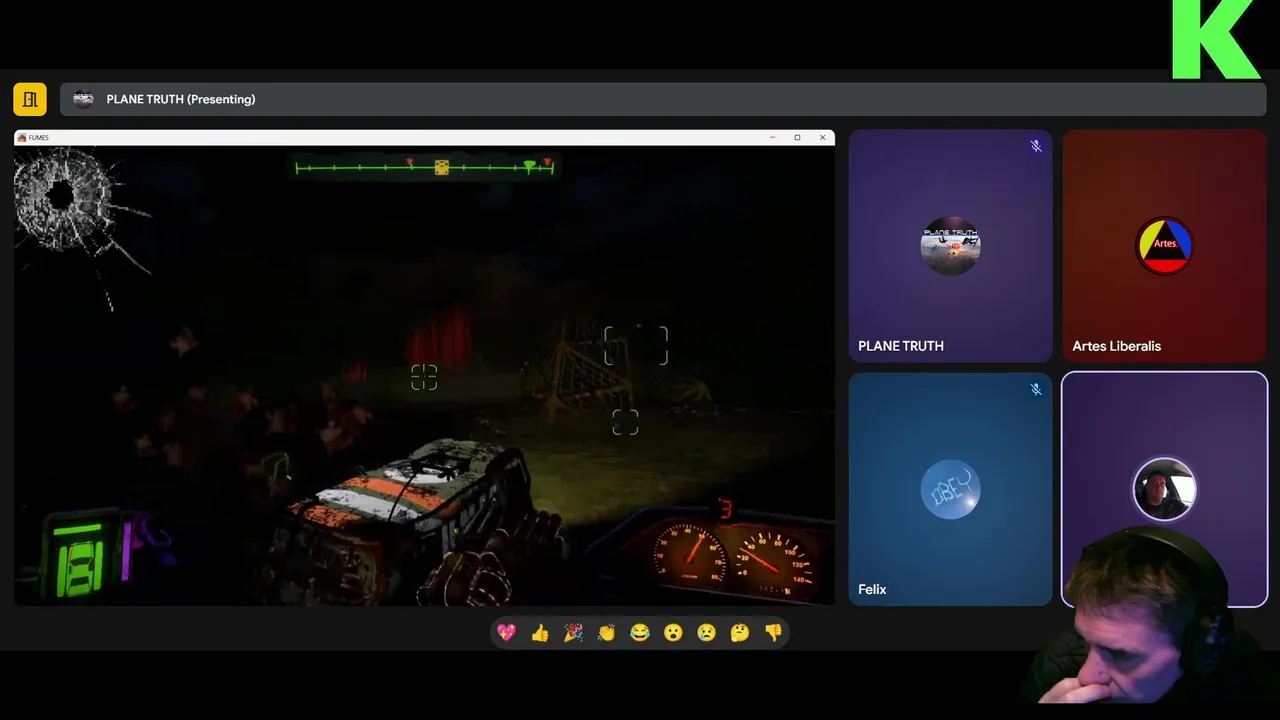Click the PLANE TRUTH presenter avatar in top bar
Viewport: 1280px width, 720px height.
(x=84, y=99)
